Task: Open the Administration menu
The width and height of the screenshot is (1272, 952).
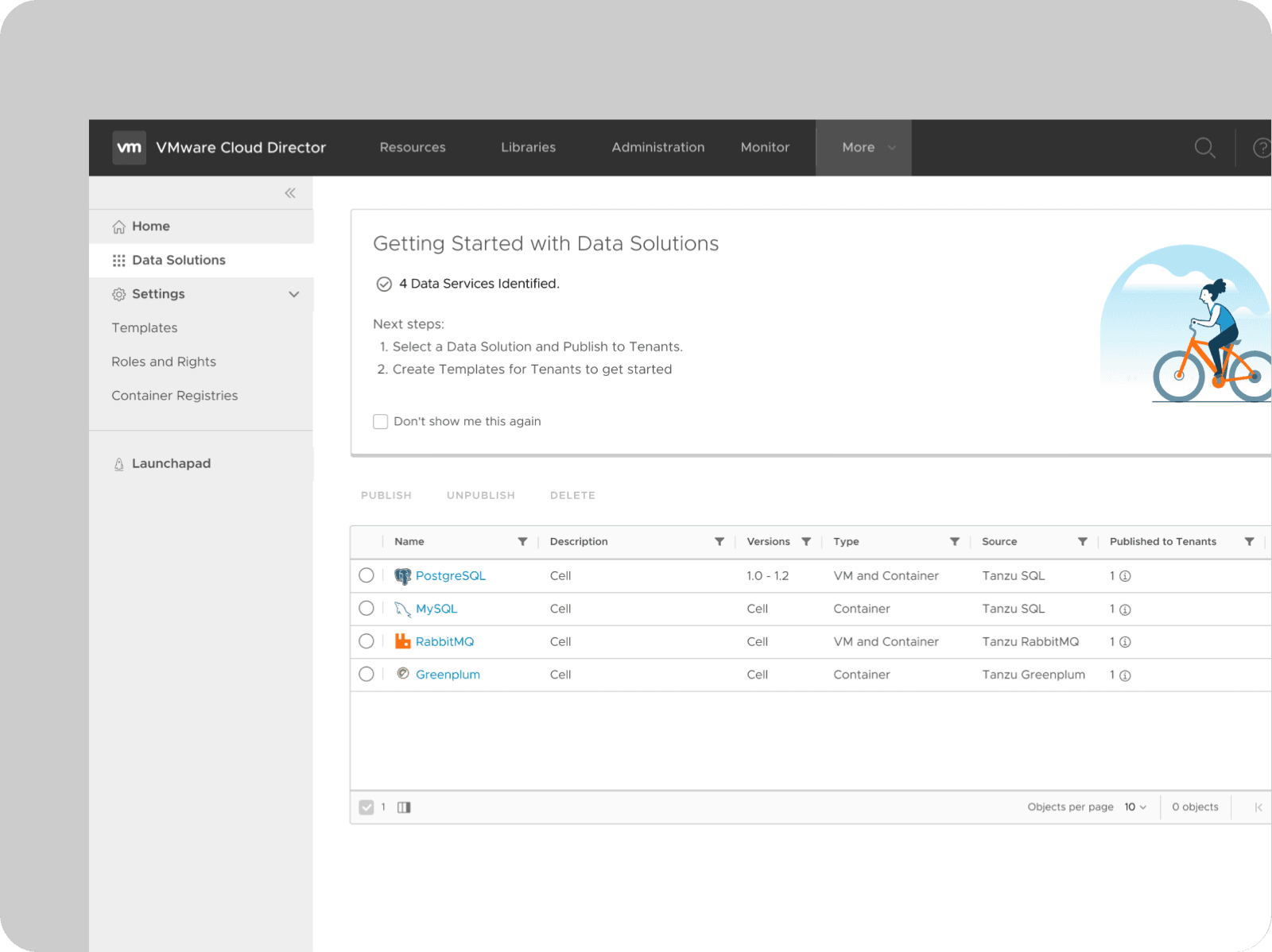Action: [x=658, y=148]
